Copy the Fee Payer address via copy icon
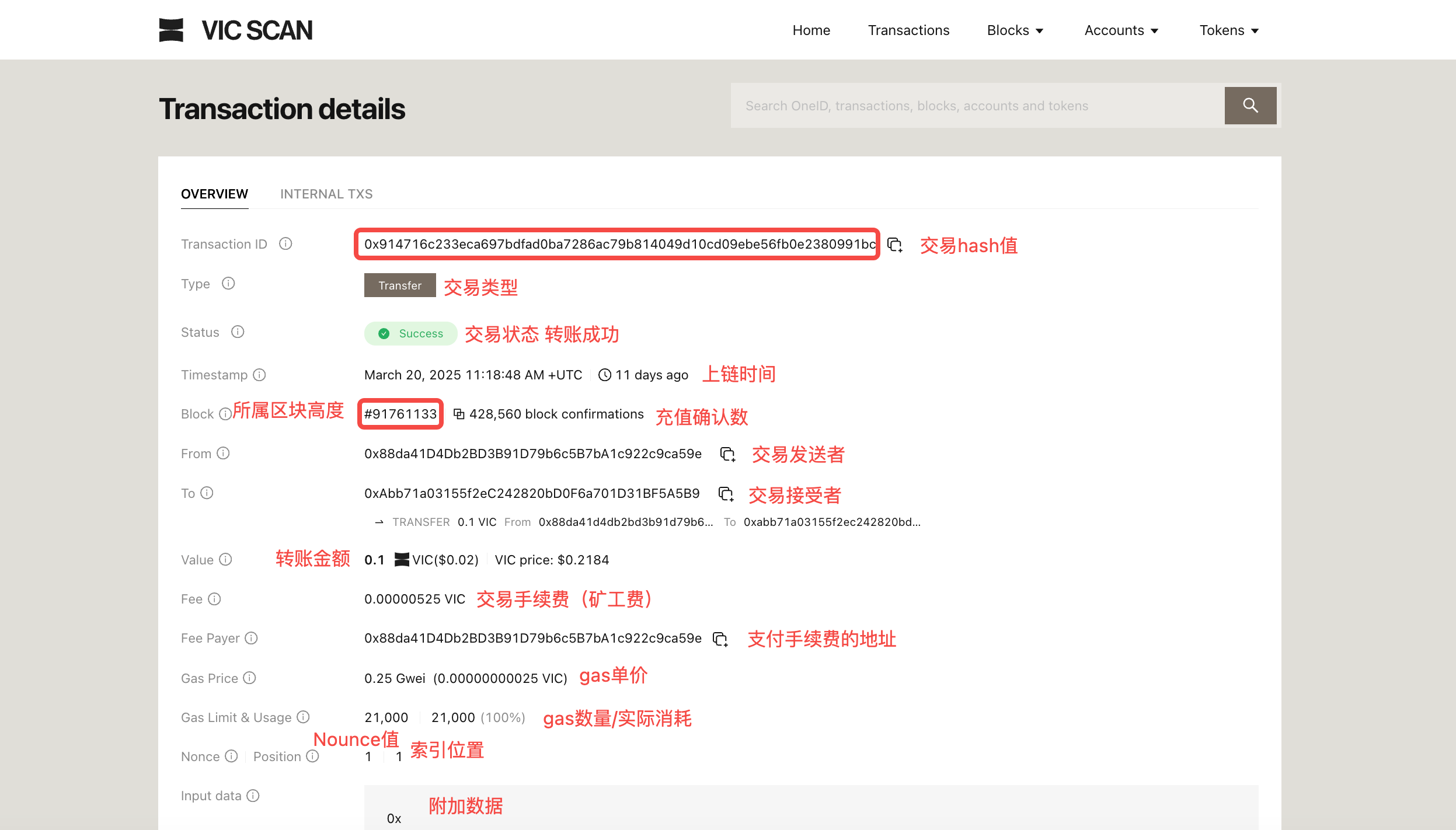This screenshot has width=1456, height=830. pyautogui.click(x=720, y=639)
